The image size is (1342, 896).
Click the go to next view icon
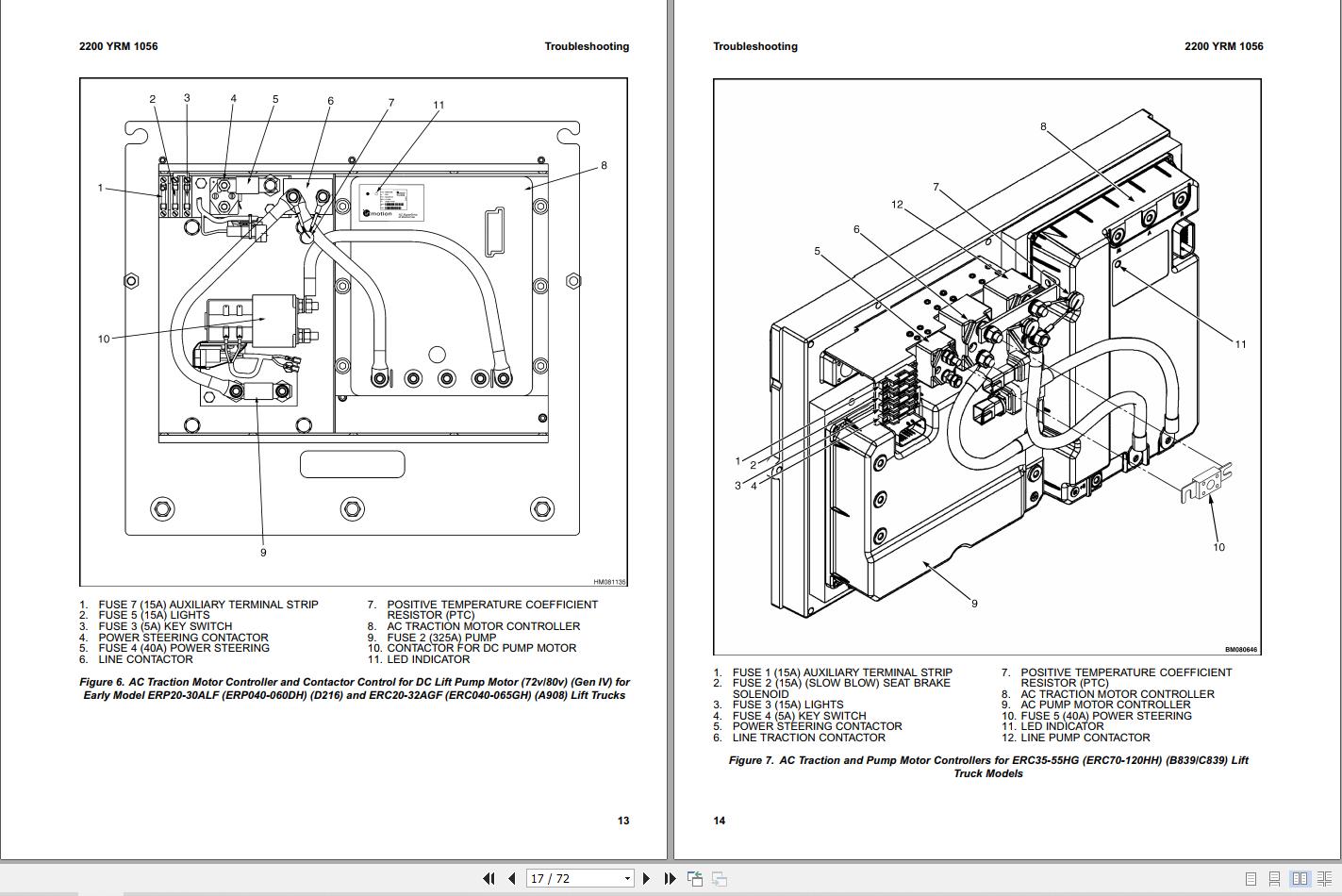pos(719,878)
